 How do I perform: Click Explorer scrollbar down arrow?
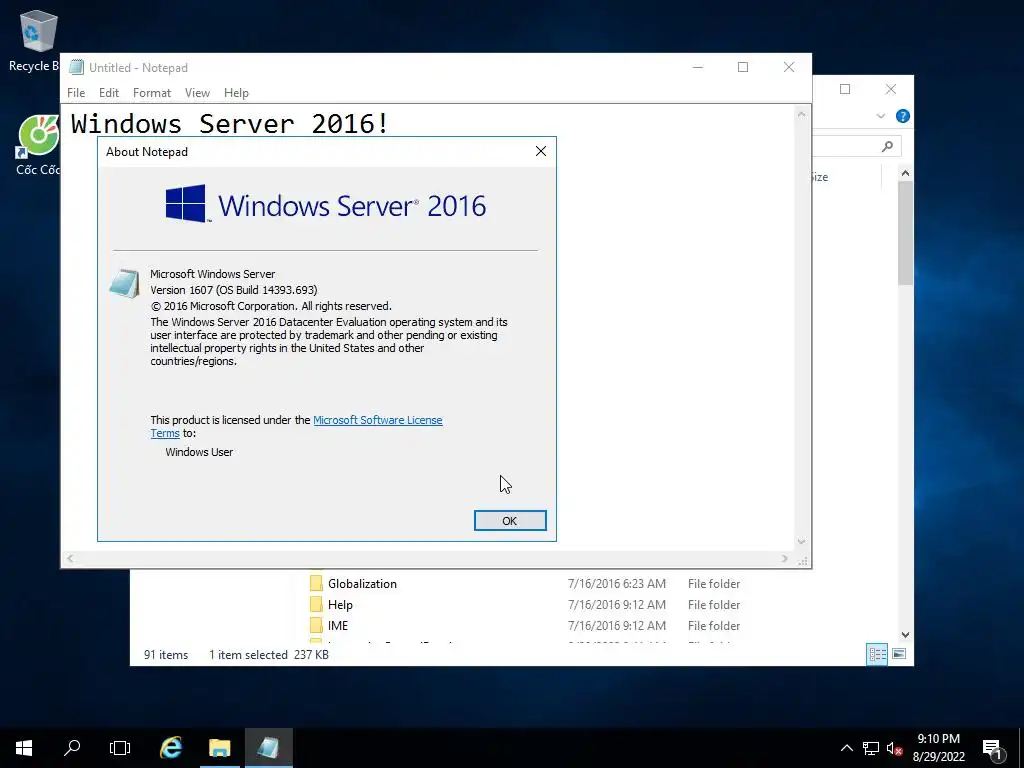[x=905, y=634]
